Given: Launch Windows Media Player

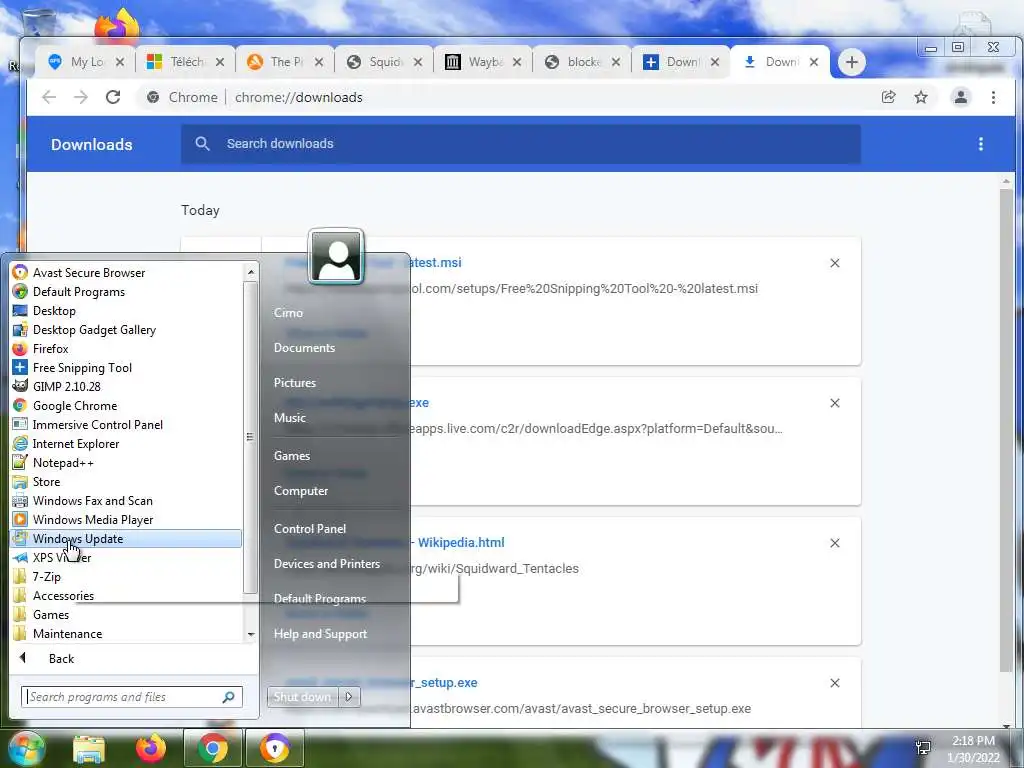Looking at the screenshot, I should (93, 519).
